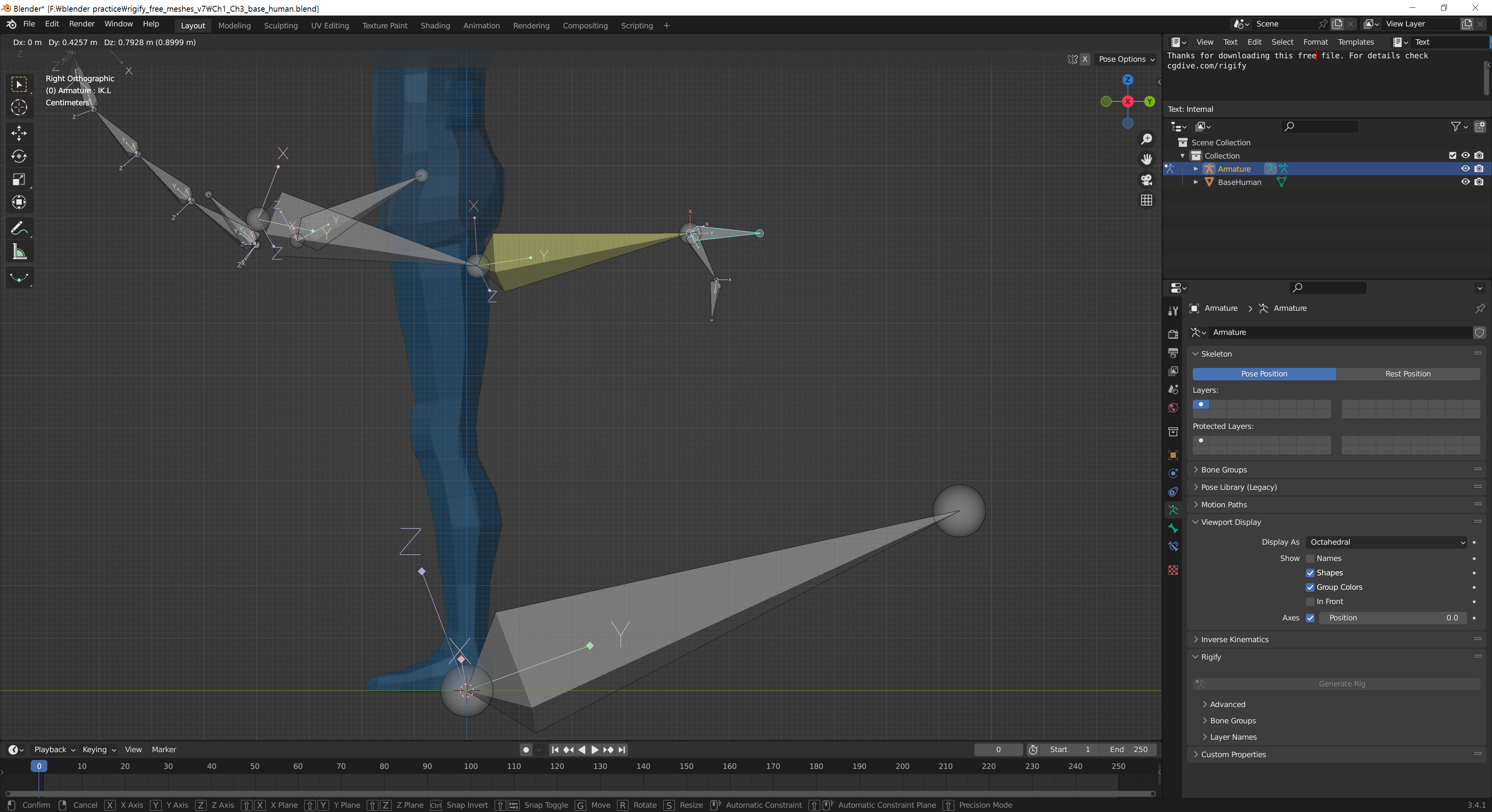Click Rest Position button
Viewport: 1492px width, 812px height.
[1407, 374]
